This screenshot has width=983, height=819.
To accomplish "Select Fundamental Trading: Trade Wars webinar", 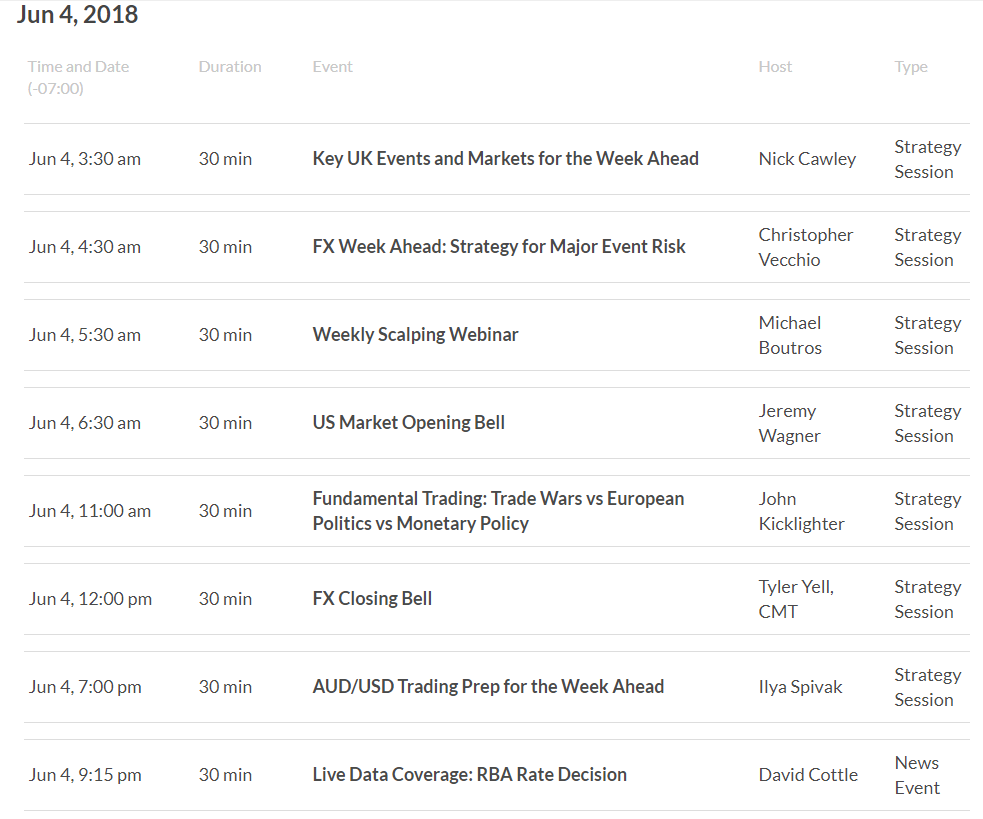I will [498, 511].
